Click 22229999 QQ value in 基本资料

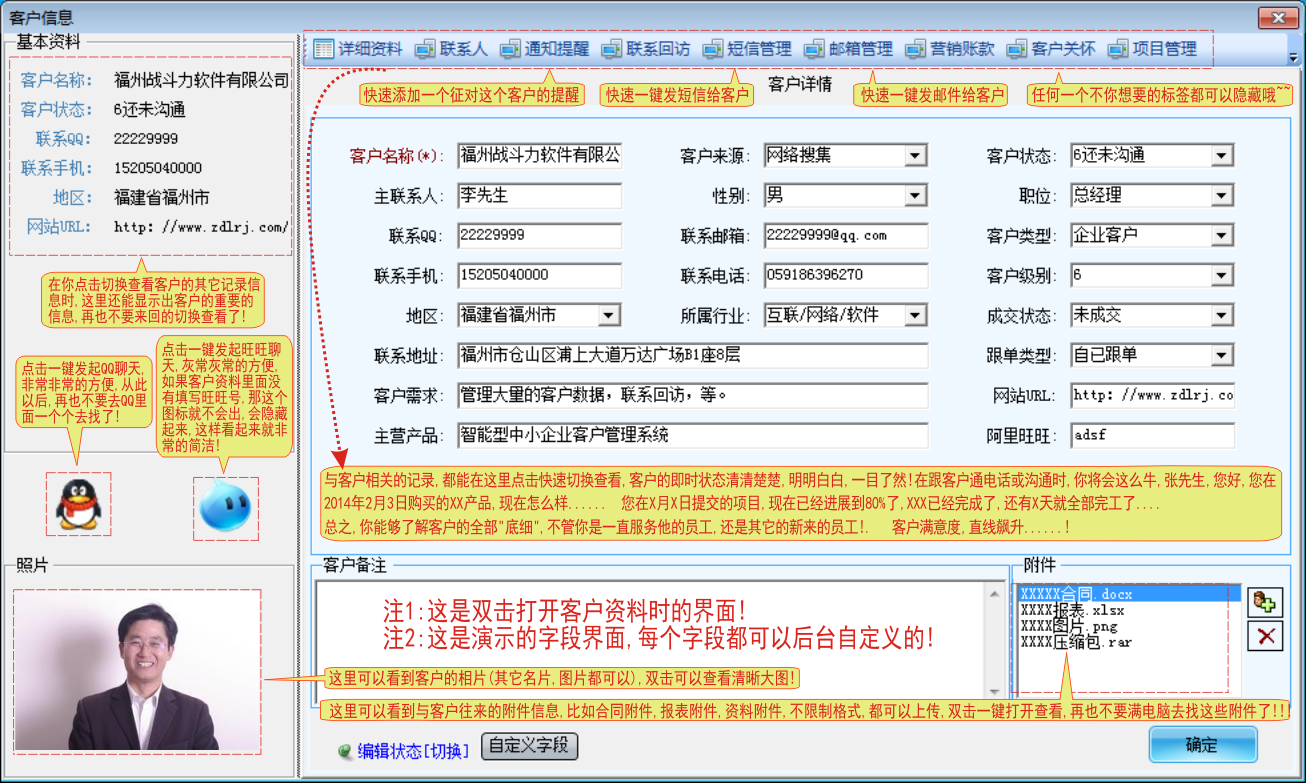146,139
